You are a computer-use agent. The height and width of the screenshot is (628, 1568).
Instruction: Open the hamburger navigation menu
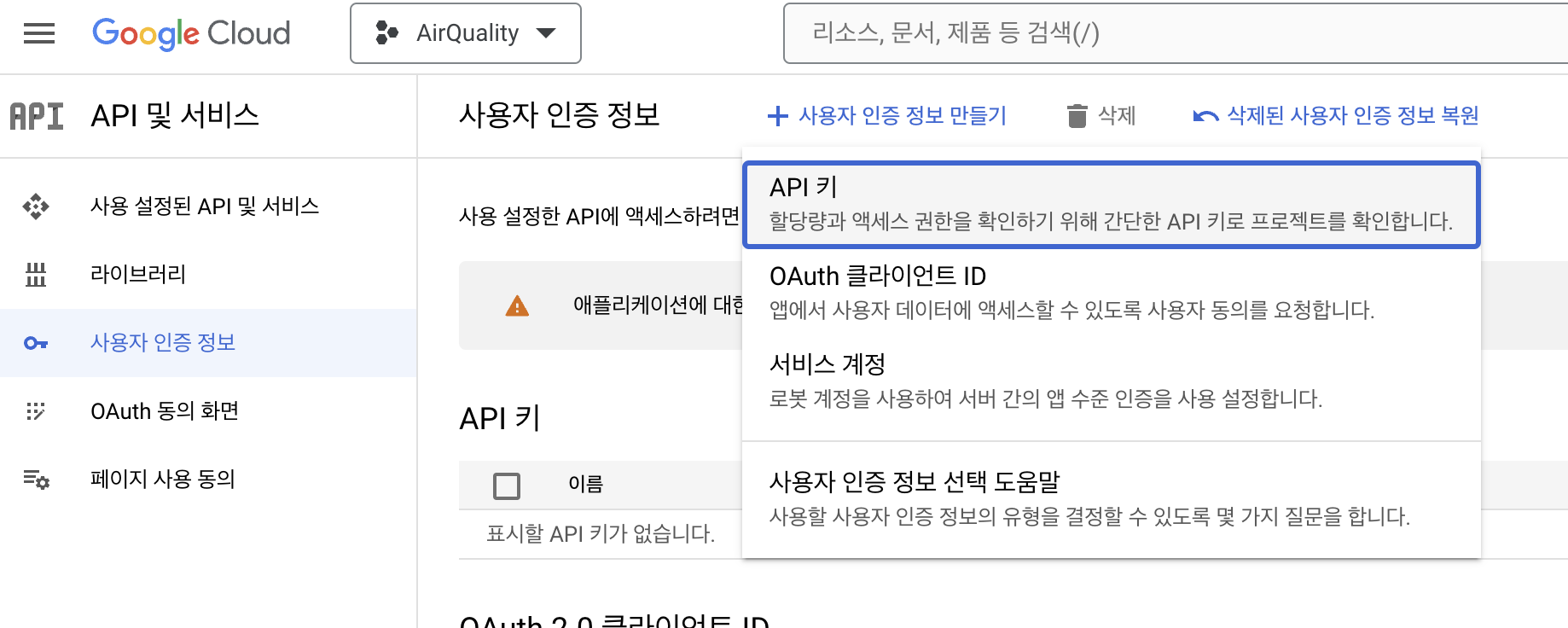tap(39, 33)
